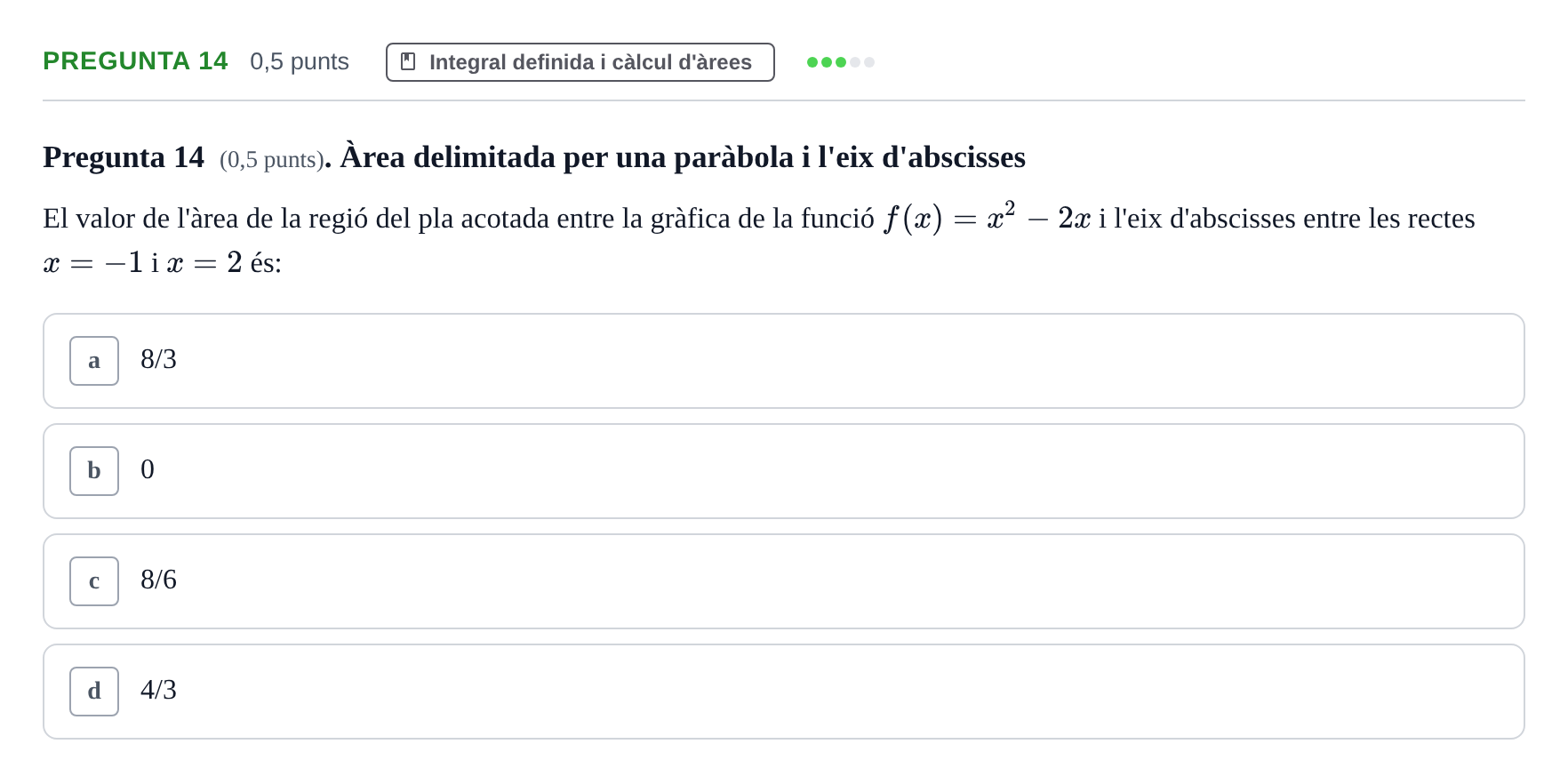Click the book icon in topic tag
This screenshot has height=784, width=1568.
click(408, 61)
